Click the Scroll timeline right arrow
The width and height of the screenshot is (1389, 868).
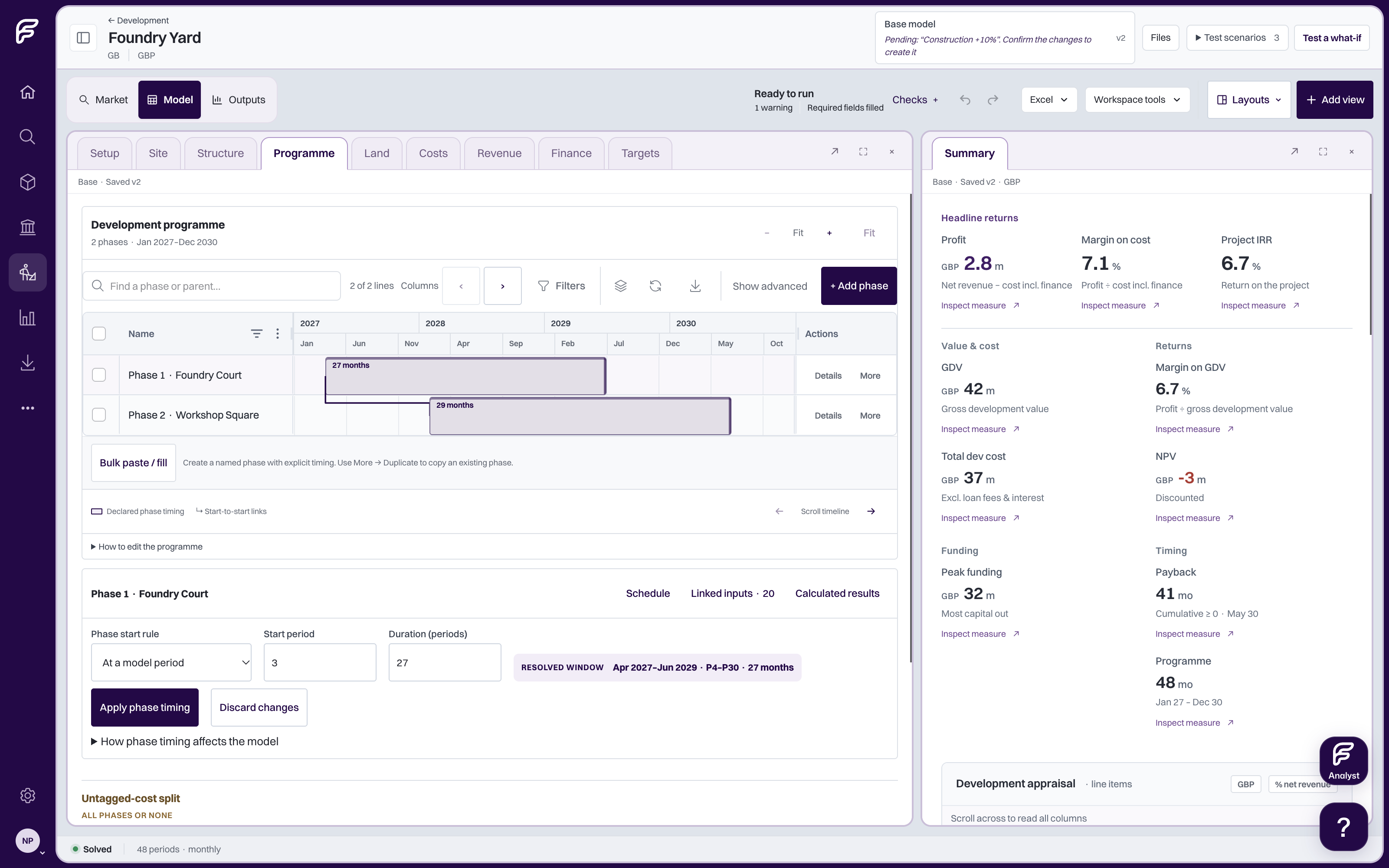871,511
